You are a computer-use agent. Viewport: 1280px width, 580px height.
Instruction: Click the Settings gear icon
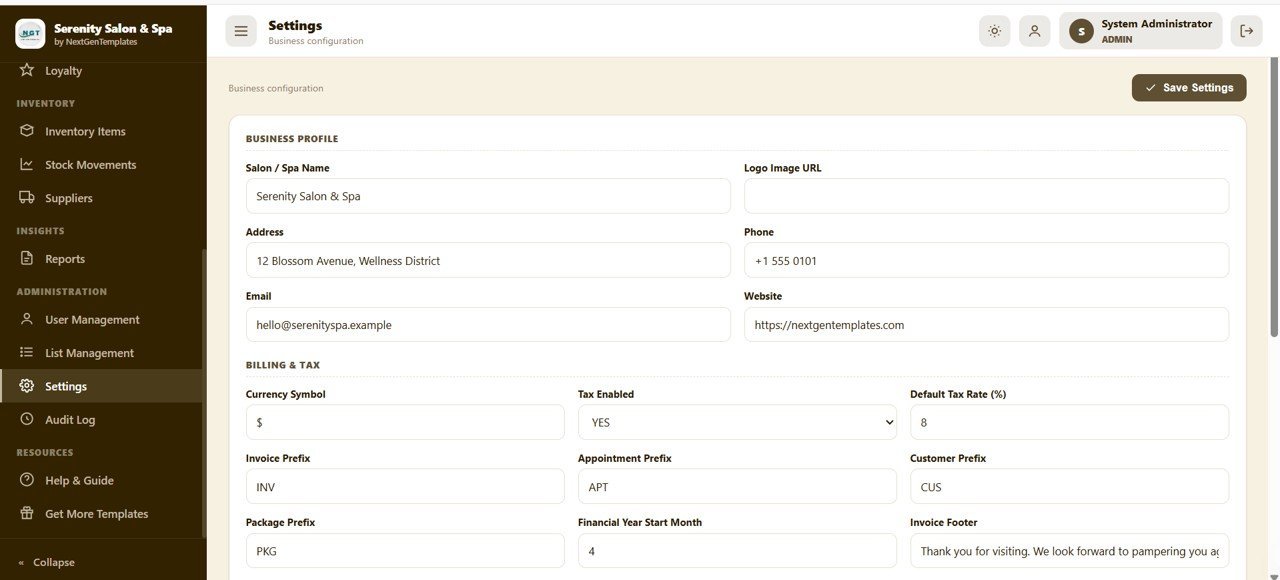[x=27, y=386]
